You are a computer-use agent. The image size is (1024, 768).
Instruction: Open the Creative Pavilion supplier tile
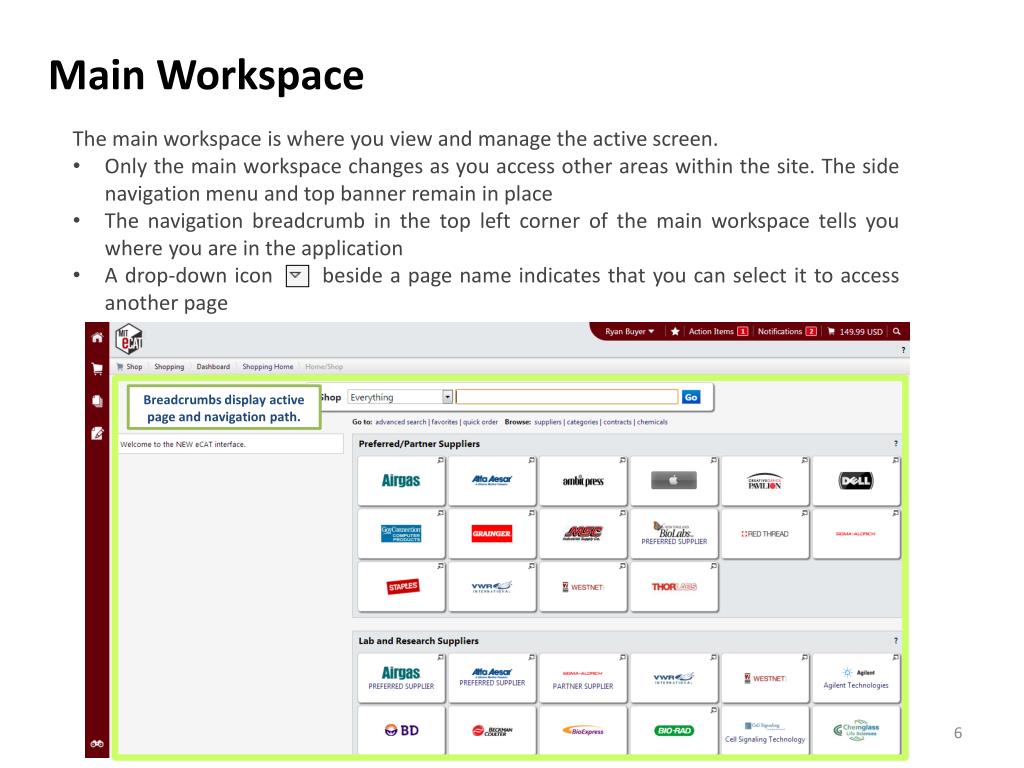pos(765,481)
